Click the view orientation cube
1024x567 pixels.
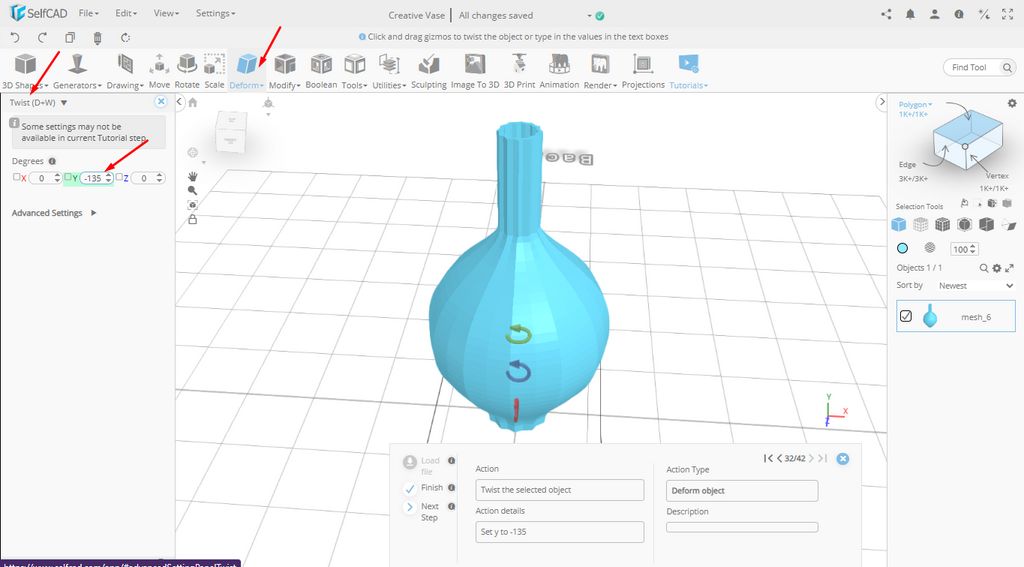tap(231, 132)
